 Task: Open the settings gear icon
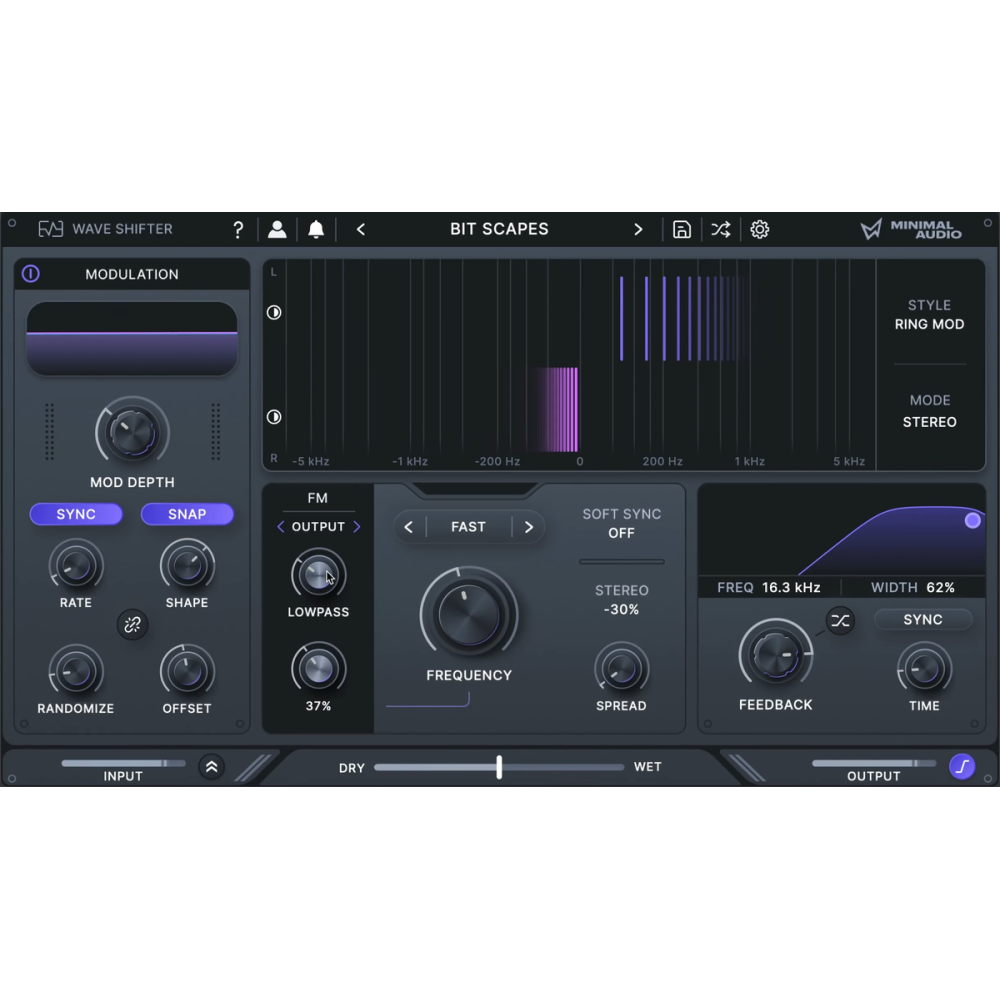[x=760, y=229]
